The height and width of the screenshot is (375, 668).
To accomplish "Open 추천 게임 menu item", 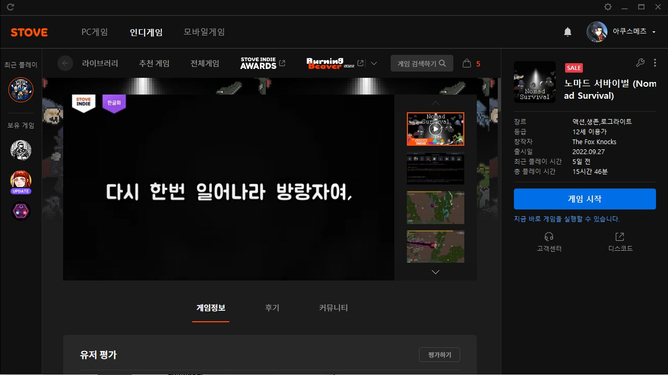I will pos(154,63).
